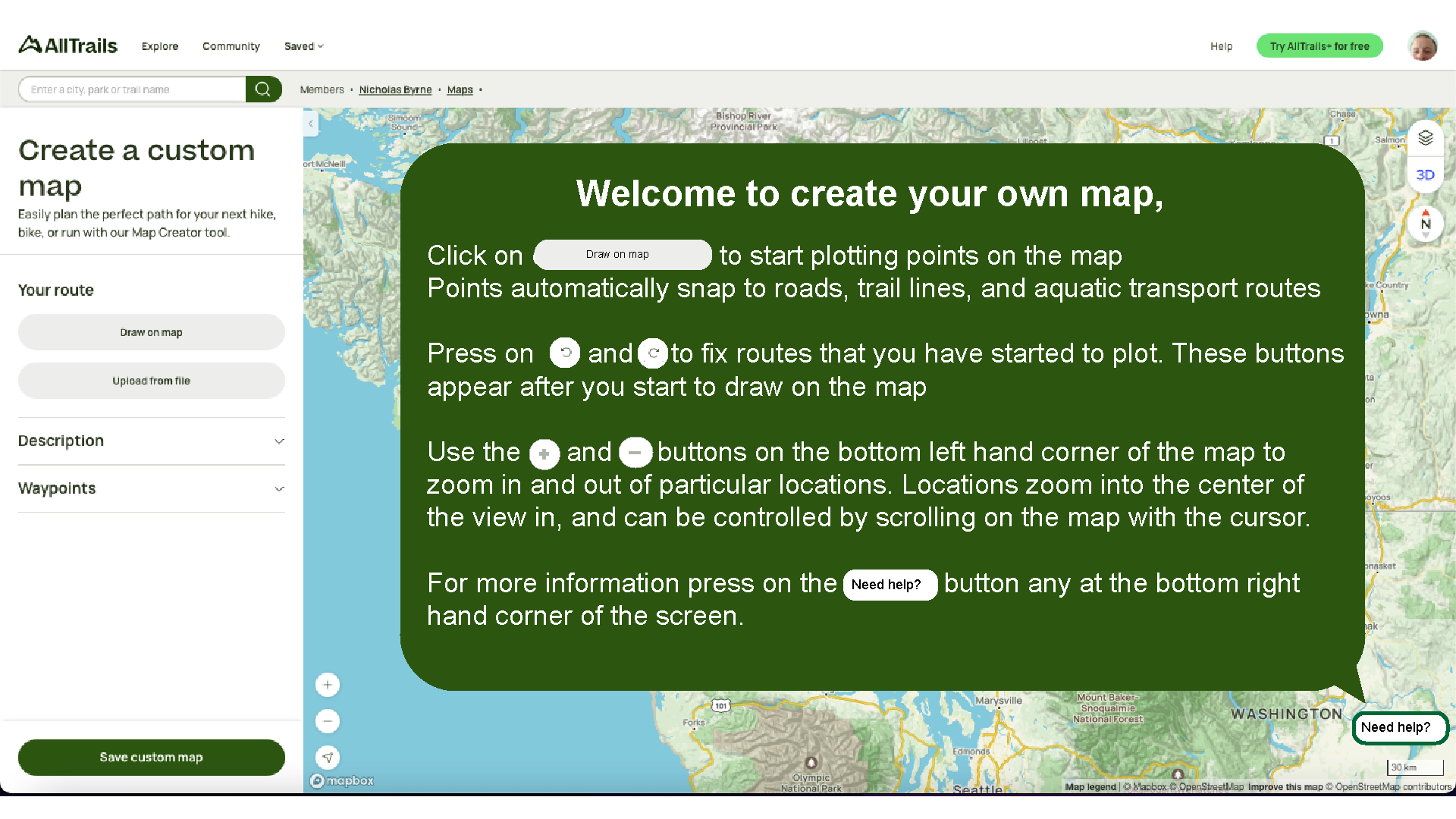Expand the Description section
This screenshot has height=819, width=1456.
(x=151, y=441)
